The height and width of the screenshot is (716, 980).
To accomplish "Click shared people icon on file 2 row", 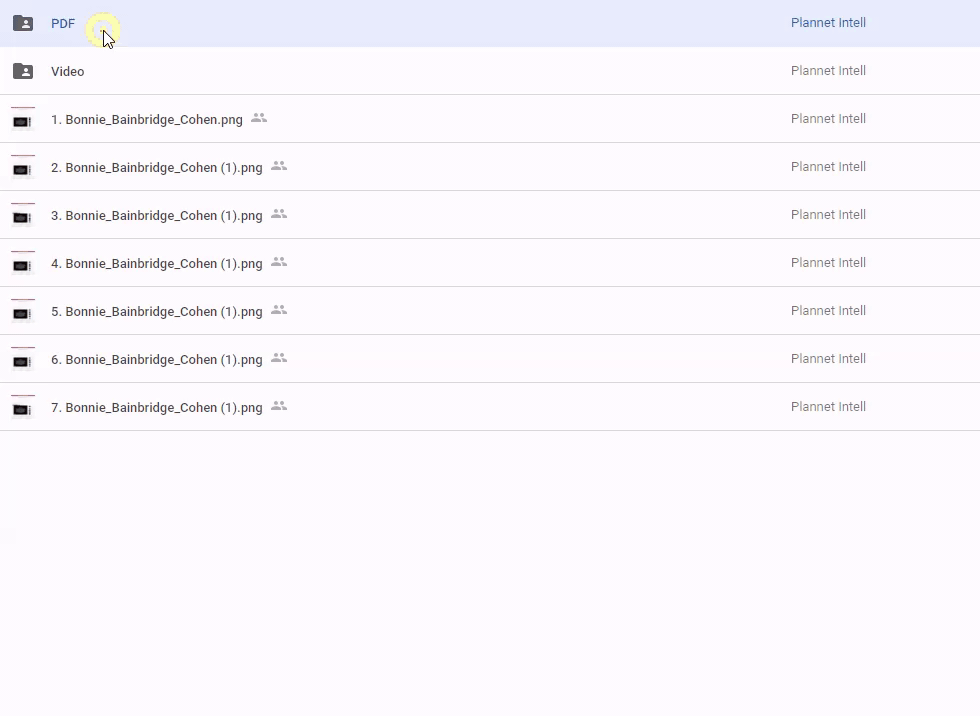I will click(279, 166).
